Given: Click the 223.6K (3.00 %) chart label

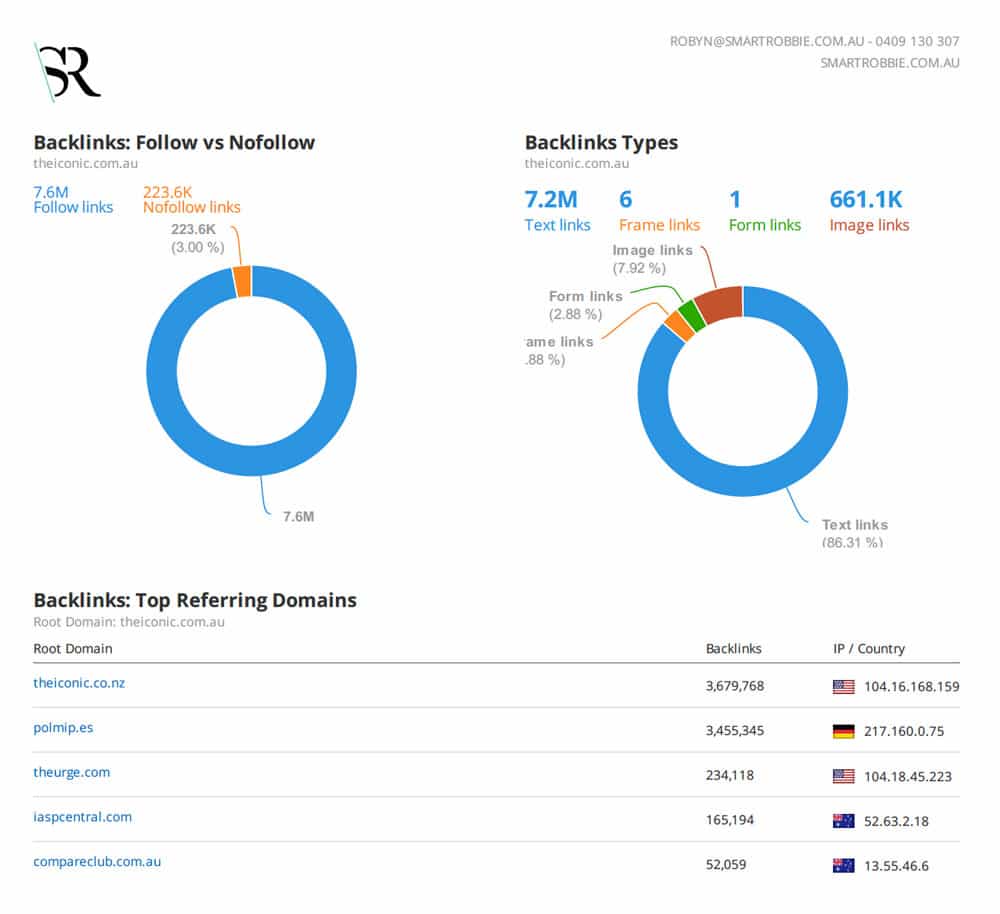Looking at the screenshot, I should pyautogui.click(x=197, y=238).
